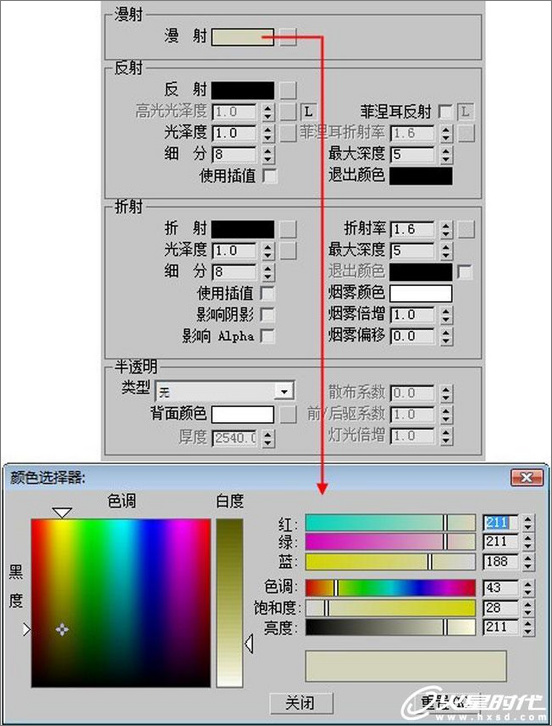
Task: Click the 亮度 value field showing 211
Action: (x=501, y=627)
